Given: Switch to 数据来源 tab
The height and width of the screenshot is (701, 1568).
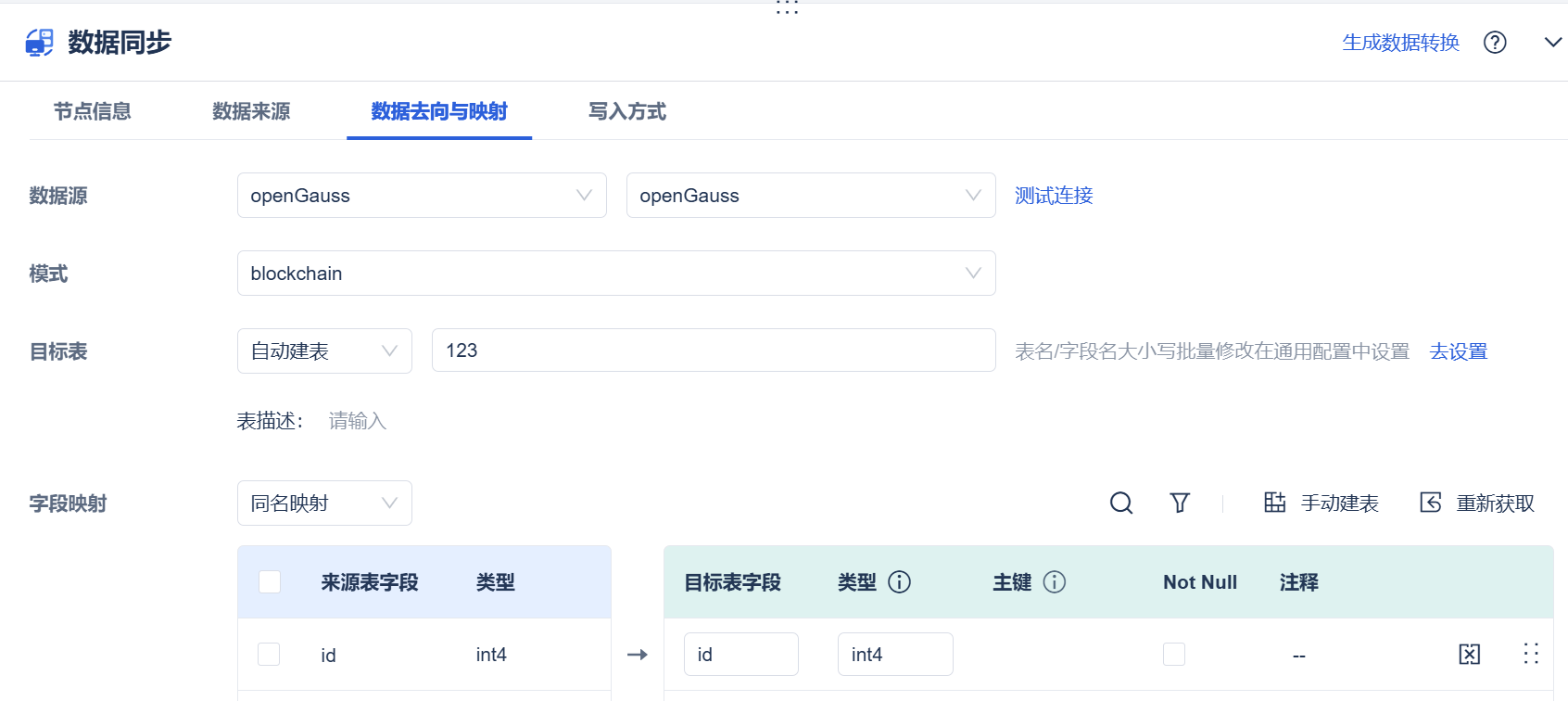Looking at the screenshot, I should click(x=251, y=112).
